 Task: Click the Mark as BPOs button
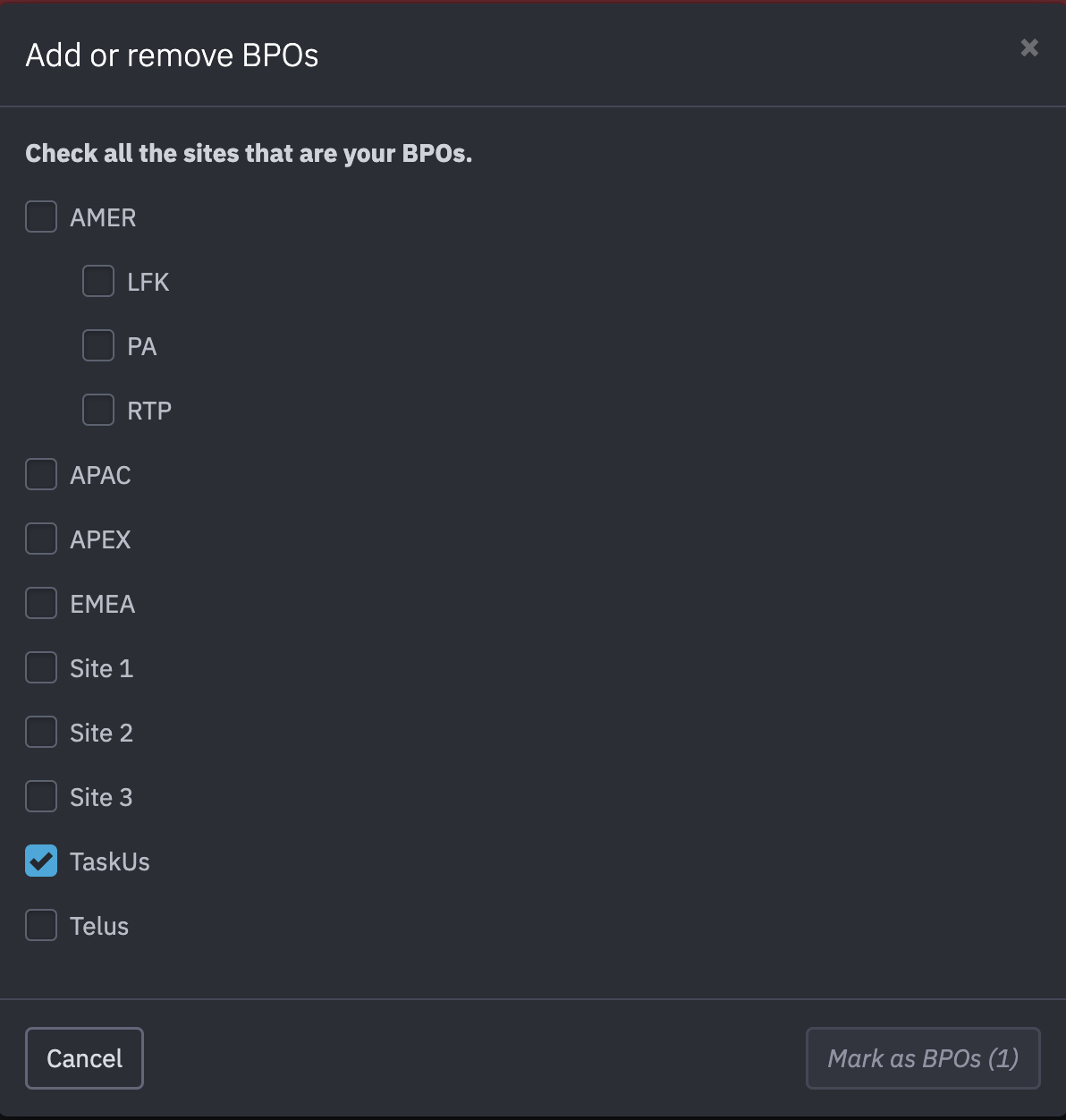tap(923, 1057)
